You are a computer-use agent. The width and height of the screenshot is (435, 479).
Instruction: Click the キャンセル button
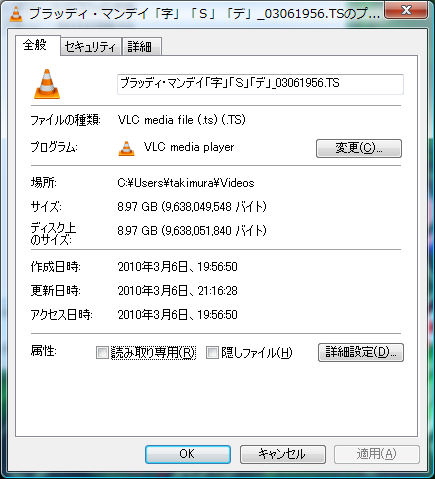point(283,454)
